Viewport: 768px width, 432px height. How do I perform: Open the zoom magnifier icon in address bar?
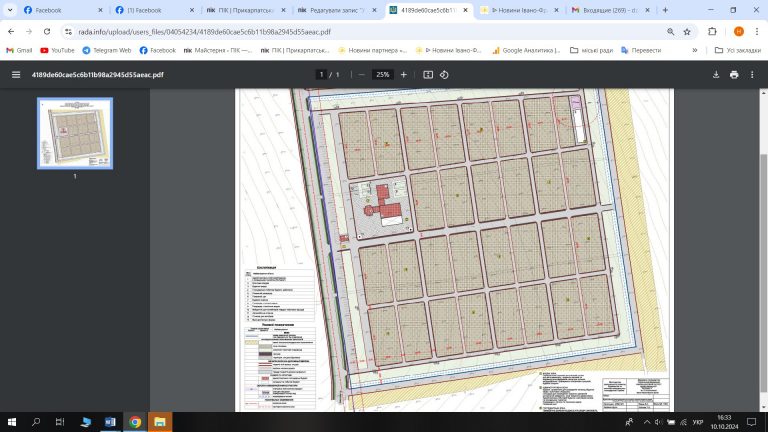click(671, 31)
